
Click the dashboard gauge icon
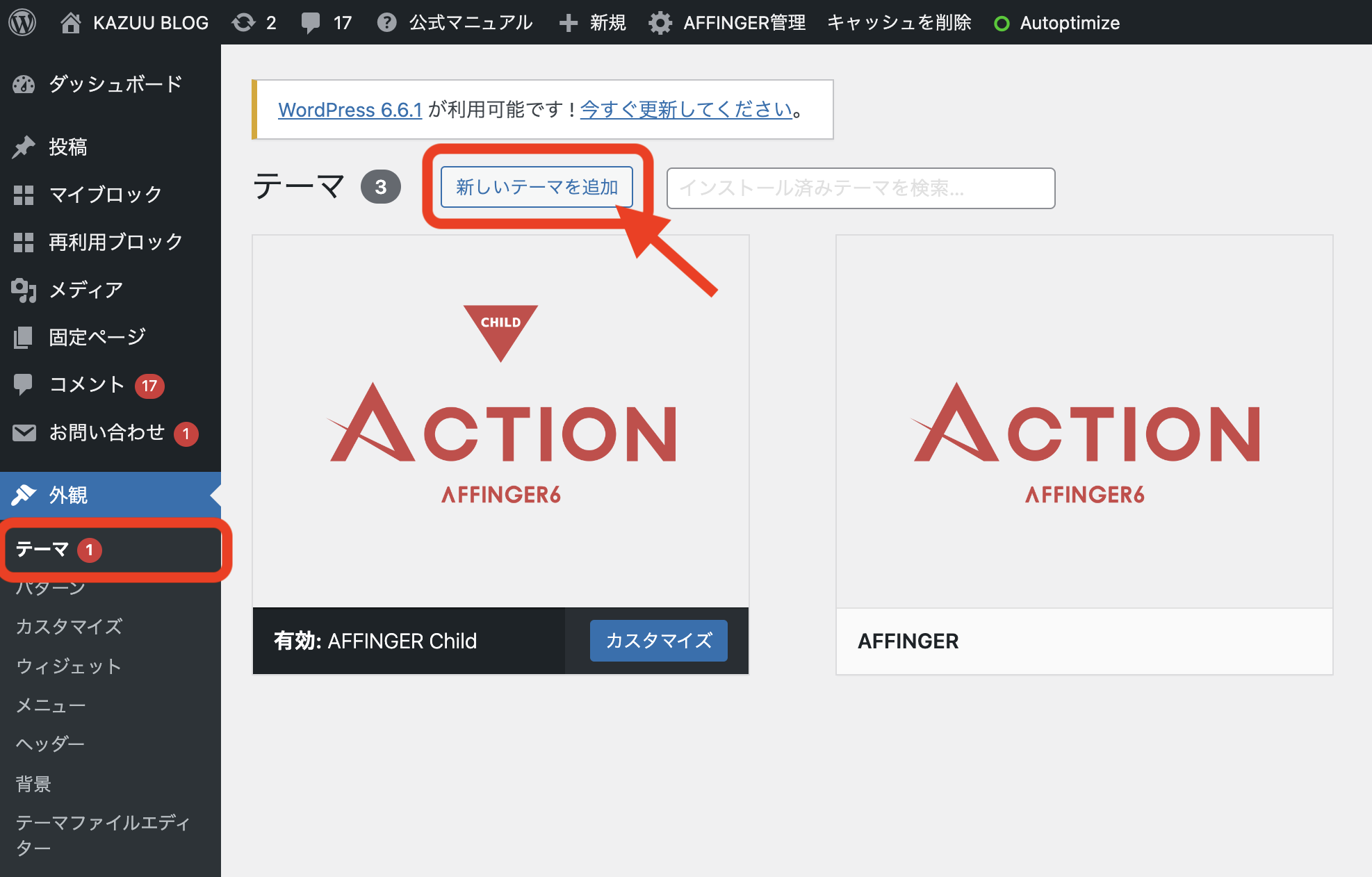click(24, 84)
